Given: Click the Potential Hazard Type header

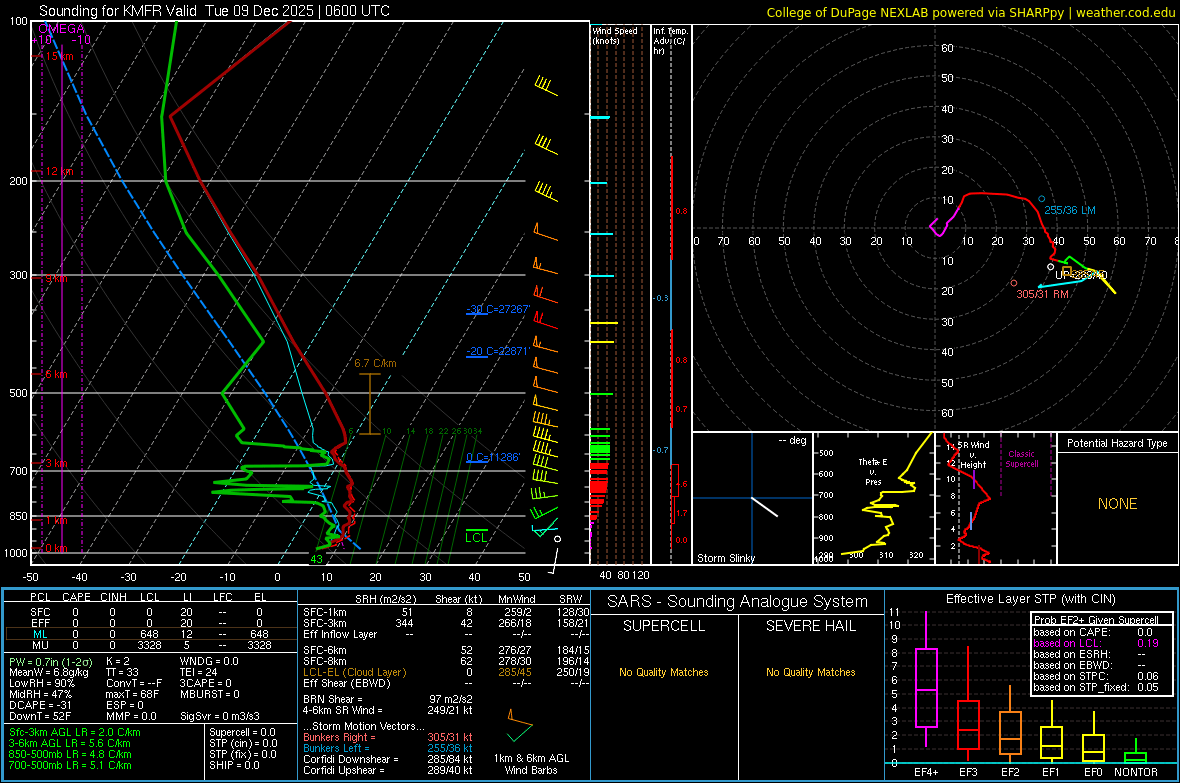Looking at the screenshot, I should 1117,443.
